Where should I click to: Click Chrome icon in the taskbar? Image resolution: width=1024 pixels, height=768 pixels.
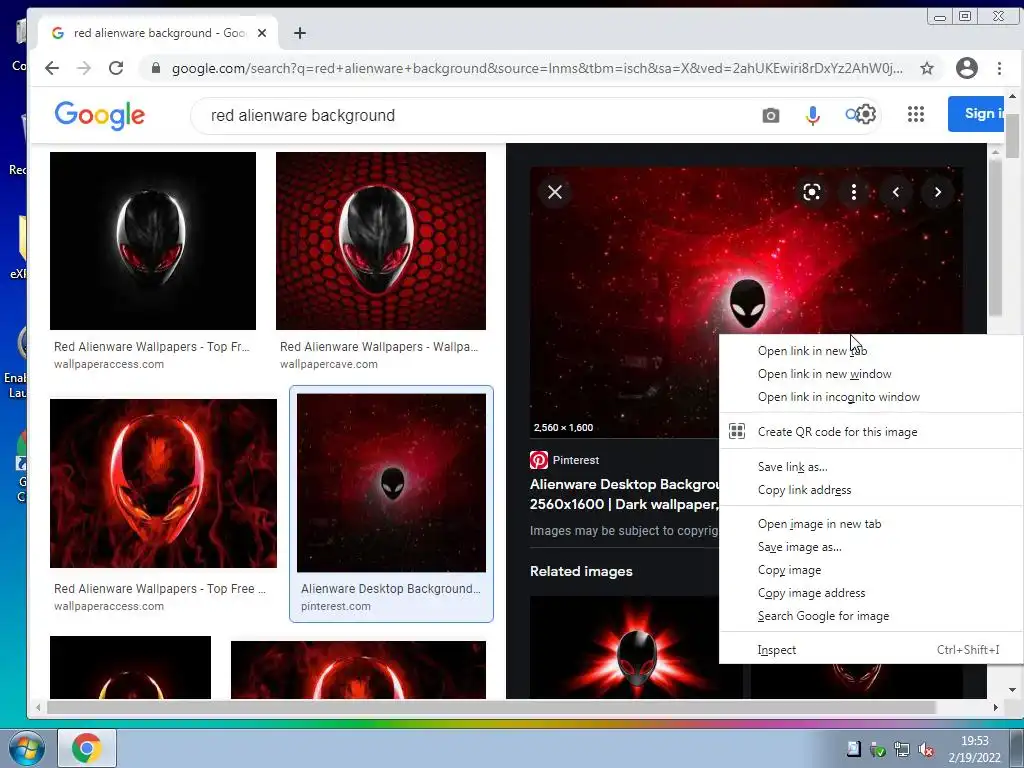[x=87, y=748]
